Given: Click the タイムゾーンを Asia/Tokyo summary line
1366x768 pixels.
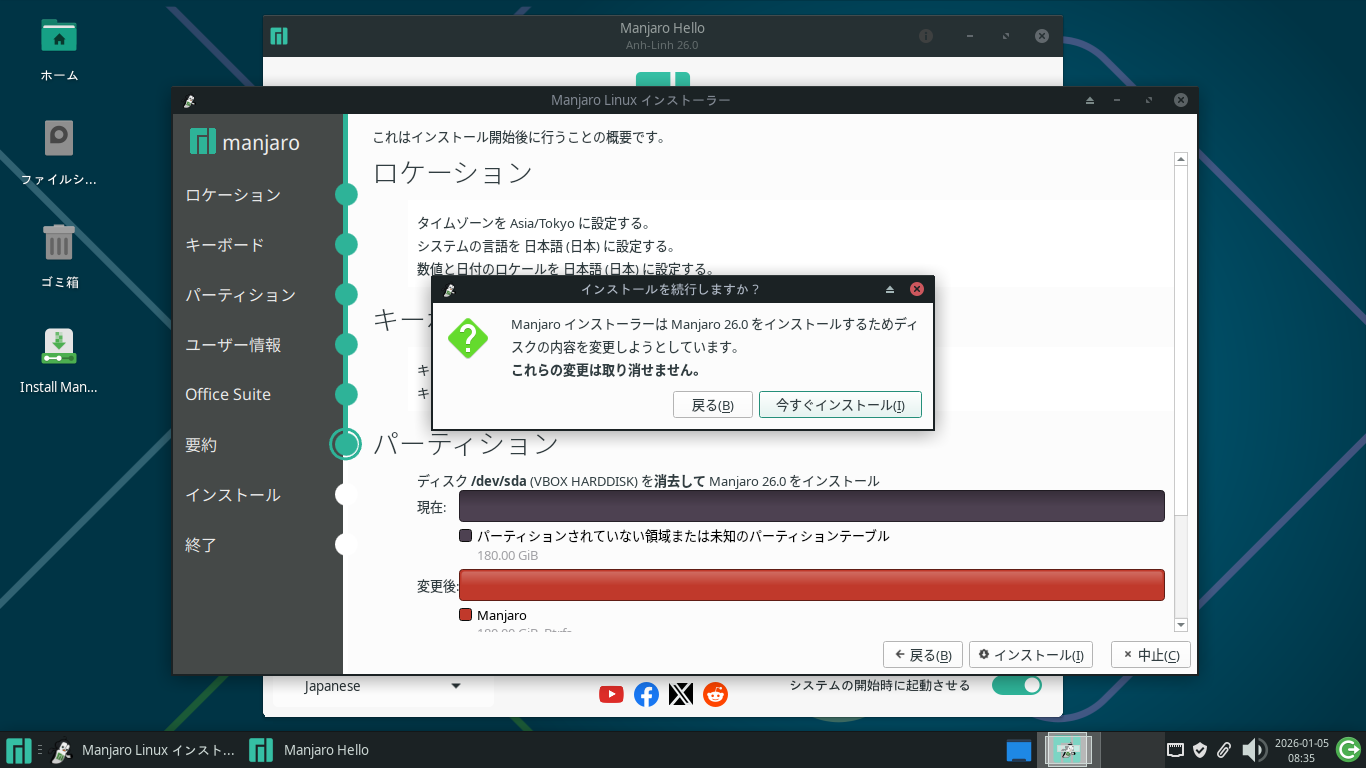Looking at the screenshot, I should coord(534,223).
